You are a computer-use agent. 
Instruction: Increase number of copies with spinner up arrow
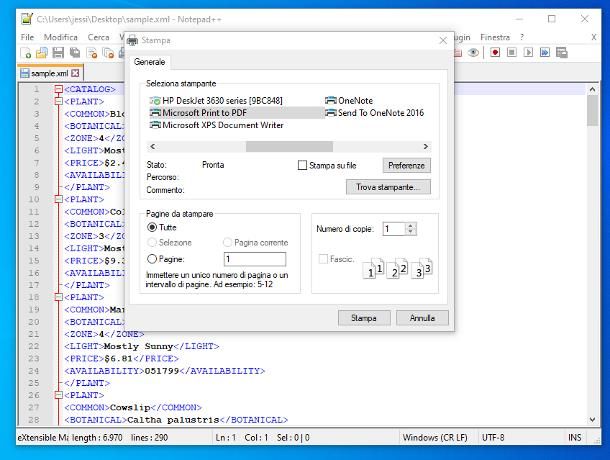(410, 226)
